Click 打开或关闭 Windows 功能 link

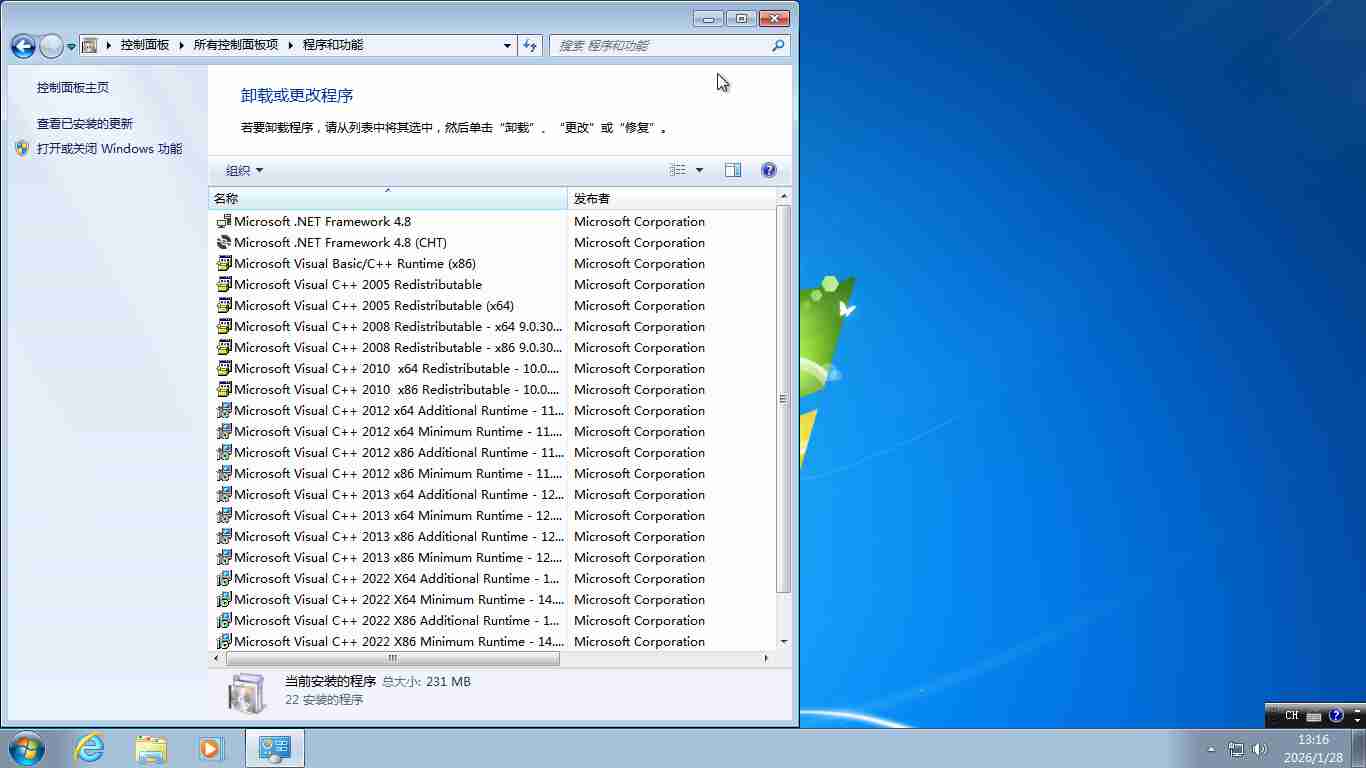[109, 149]
